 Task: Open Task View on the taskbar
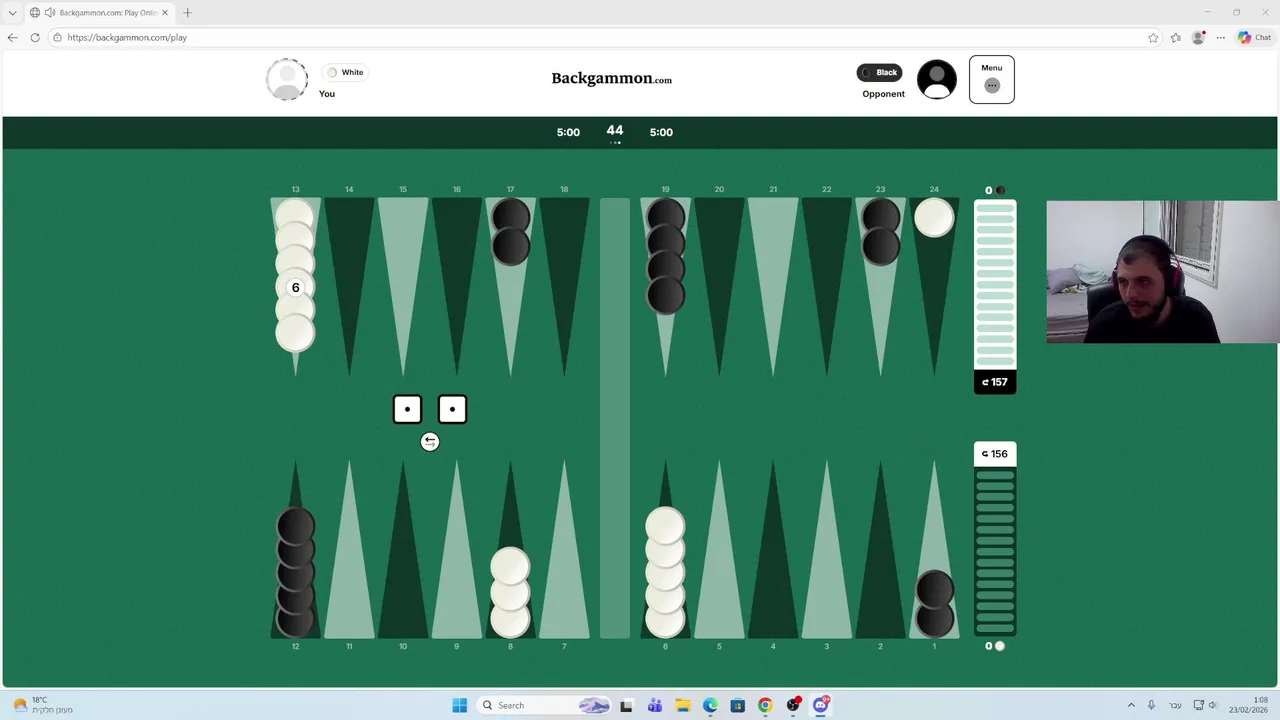tap(626, 705)
